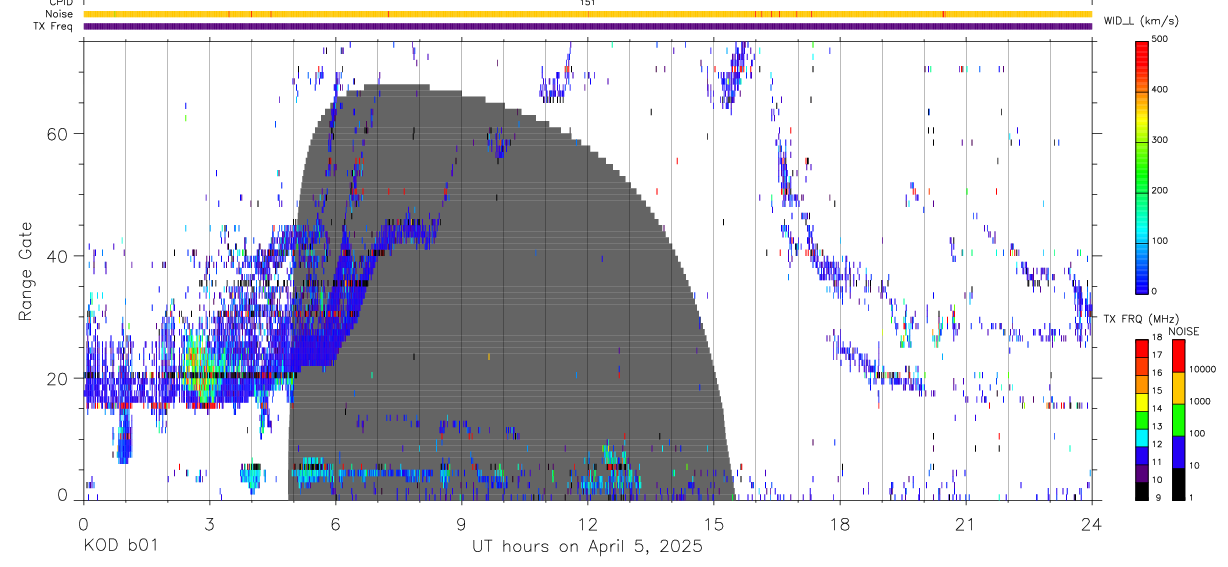Click the 400 tick on WID colorbar

[1160, 89]
